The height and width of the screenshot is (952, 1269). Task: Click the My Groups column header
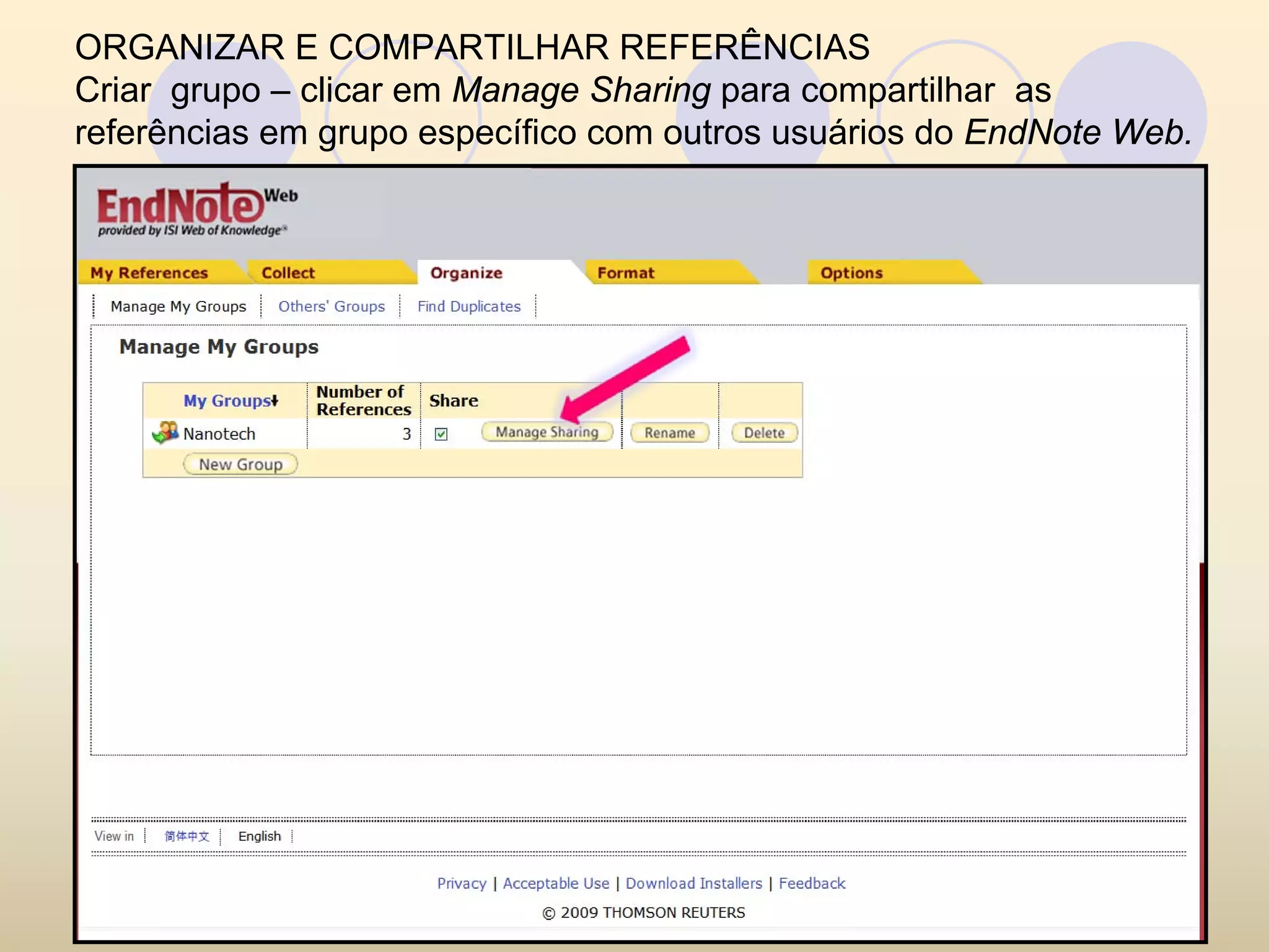tap(227, 401)
